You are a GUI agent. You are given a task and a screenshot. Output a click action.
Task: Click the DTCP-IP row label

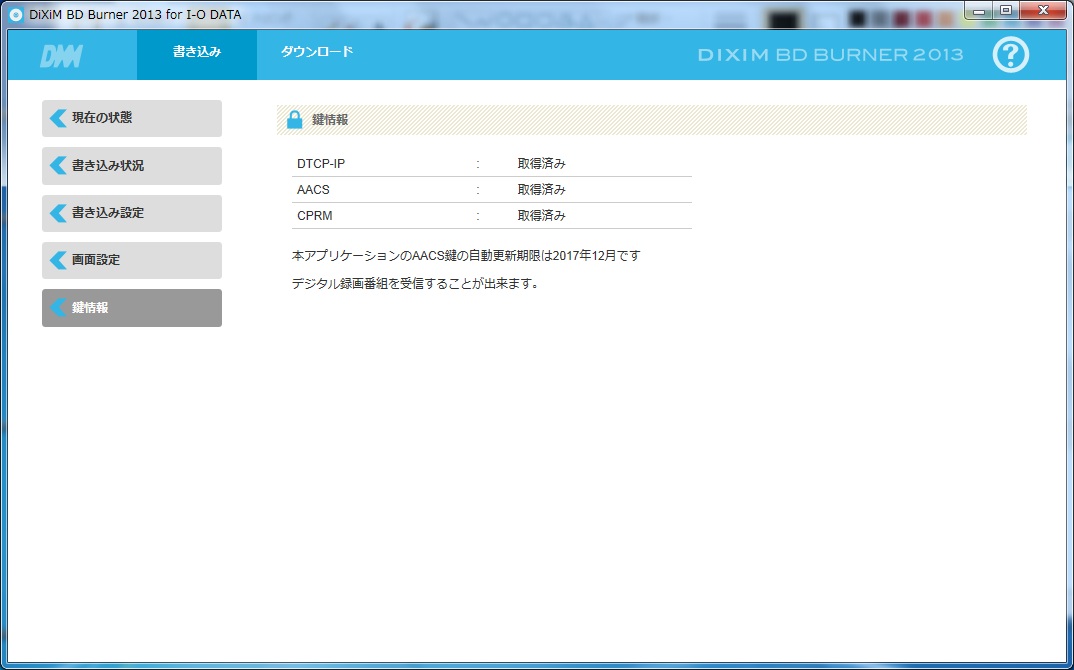coord(321,164)
